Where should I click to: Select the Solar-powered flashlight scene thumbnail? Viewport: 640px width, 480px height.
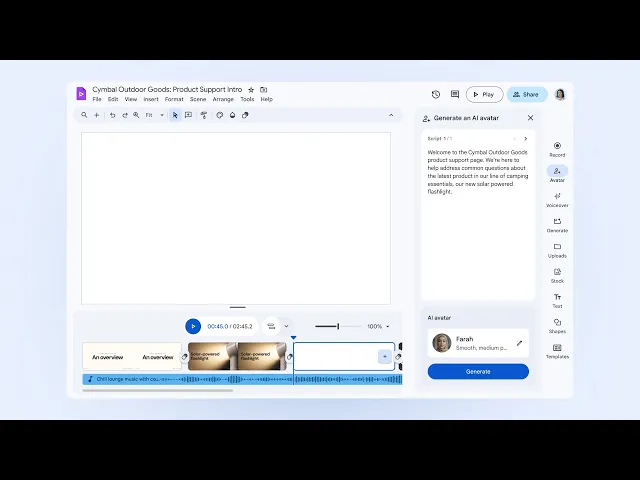237,356
